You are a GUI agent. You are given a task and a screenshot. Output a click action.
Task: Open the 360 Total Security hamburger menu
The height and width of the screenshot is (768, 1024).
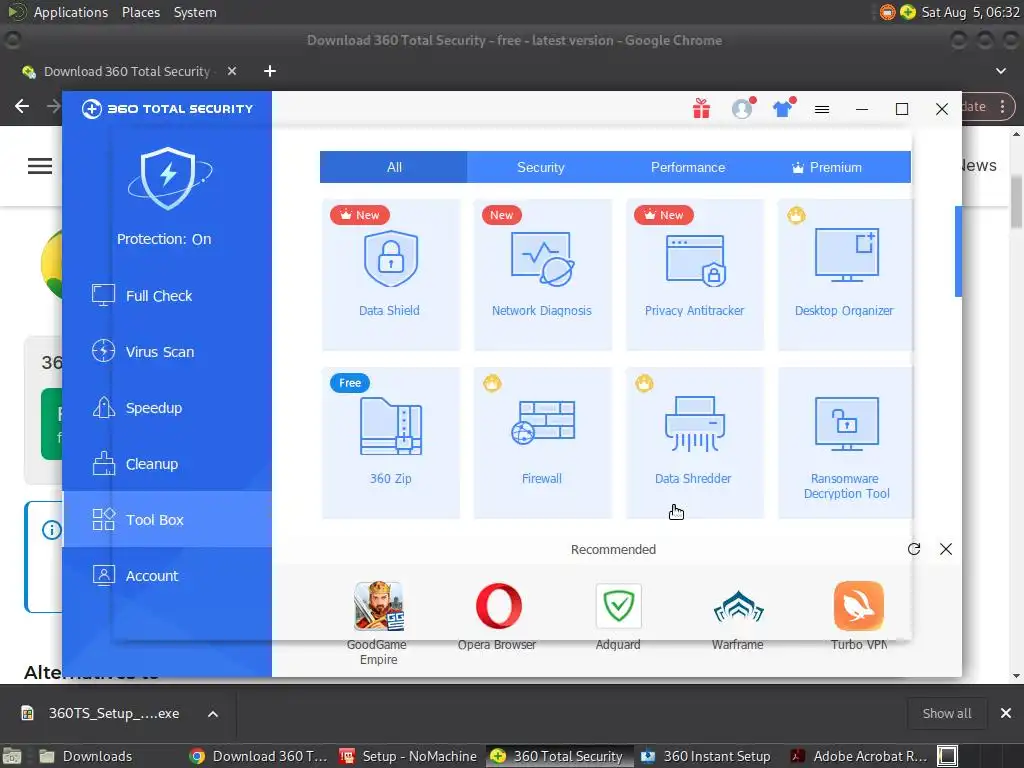click(x=822, y=109)
